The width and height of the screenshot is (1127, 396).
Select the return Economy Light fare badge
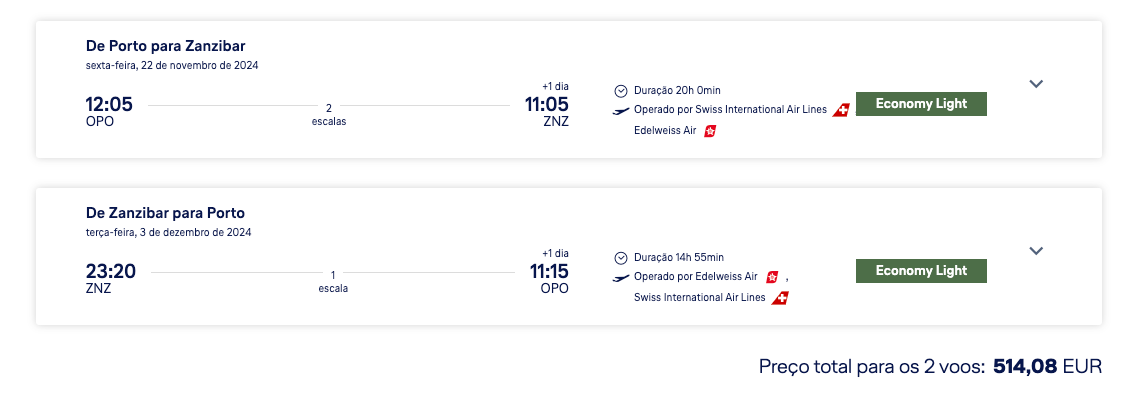click(921, 271)
